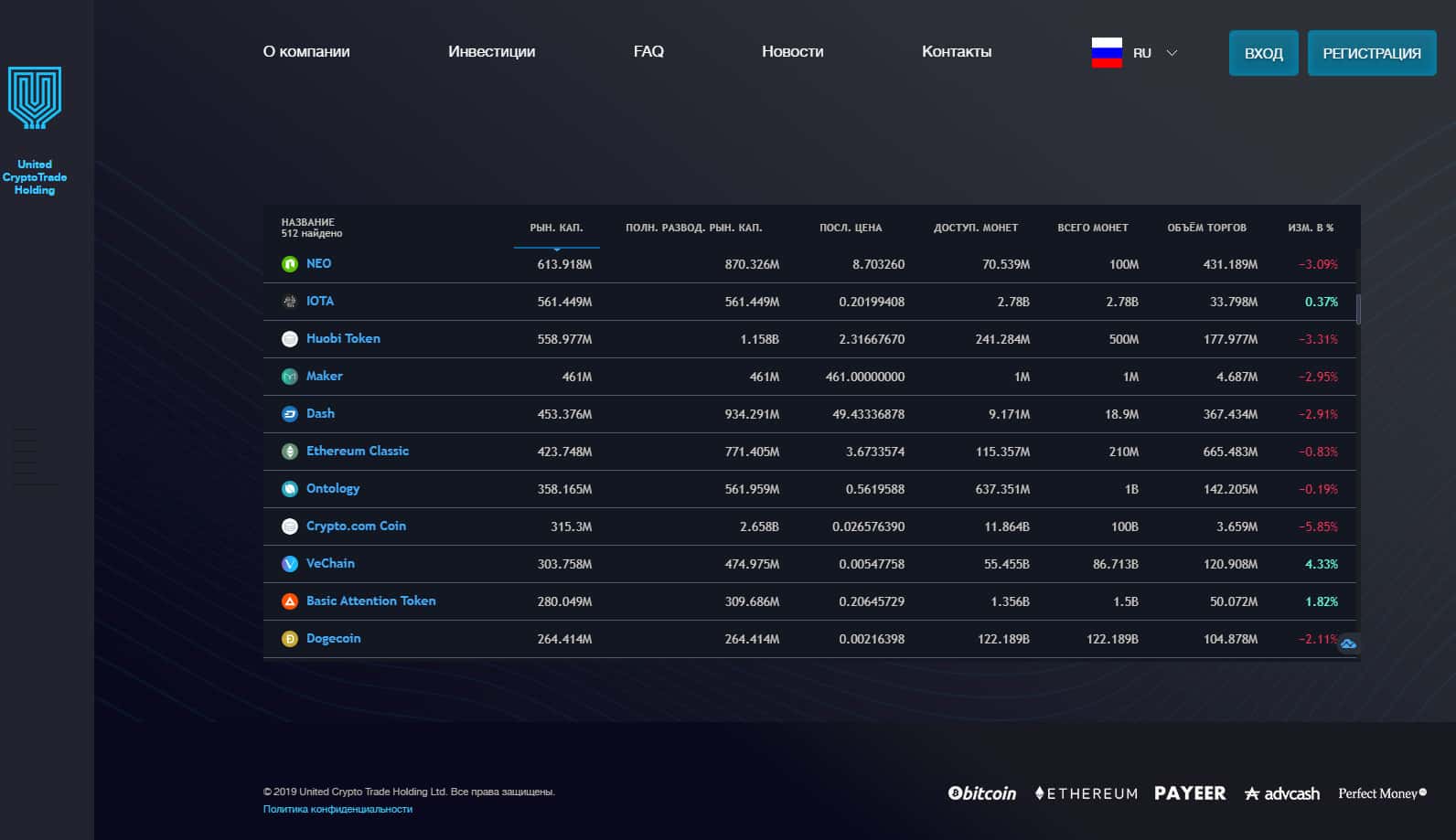Open the 'Контакты' menu item
The width and height of the screenshot is (1456, 840).
pyautogui.click(x=957, y=51)
